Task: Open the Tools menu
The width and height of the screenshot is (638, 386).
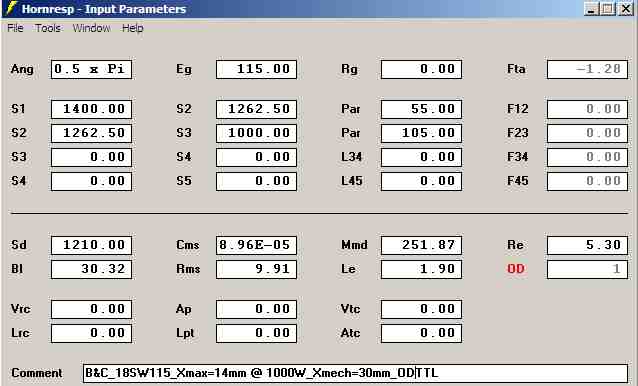Action: 48,28
